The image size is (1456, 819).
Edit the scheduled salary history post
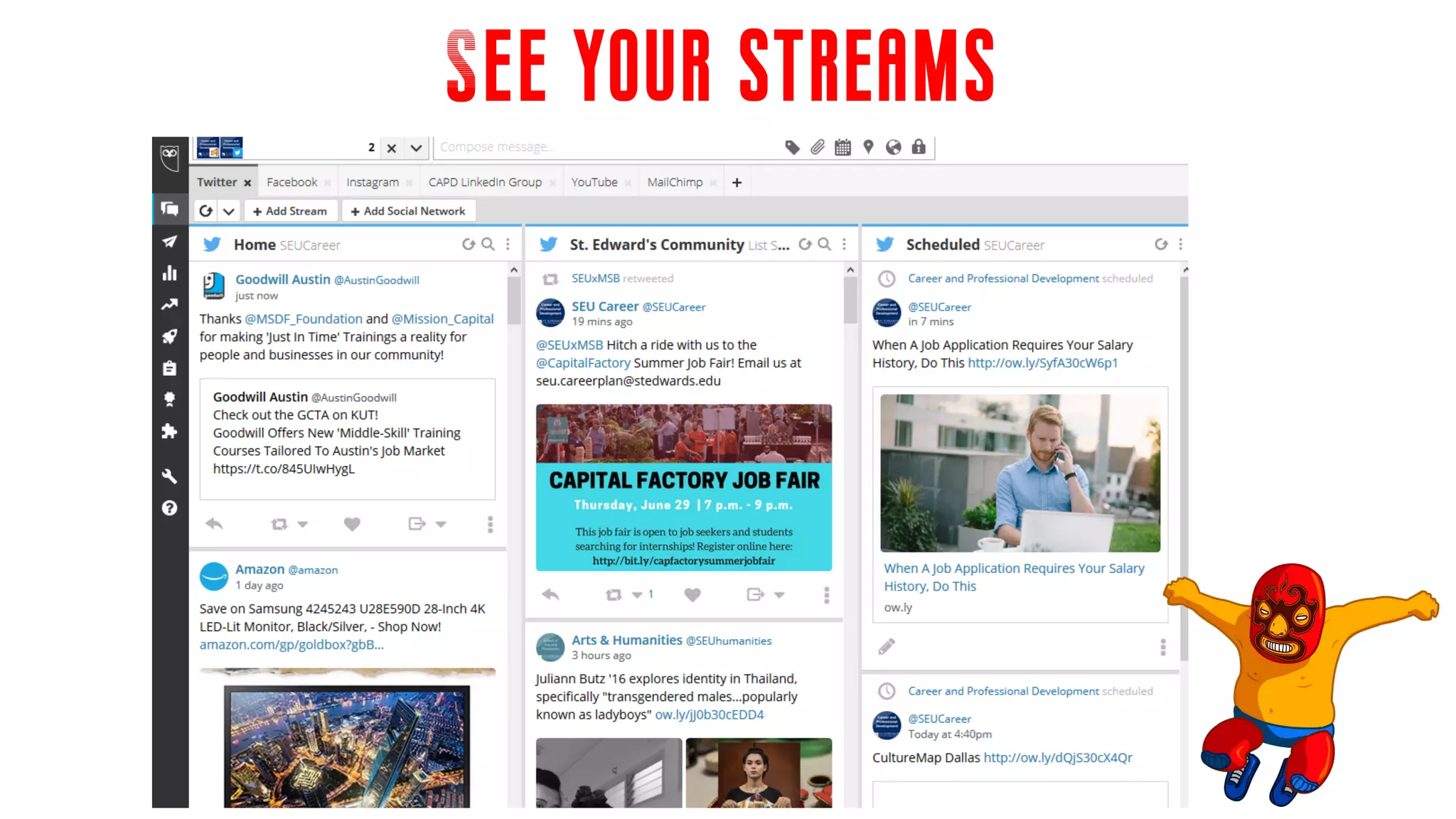coord(887,646)
